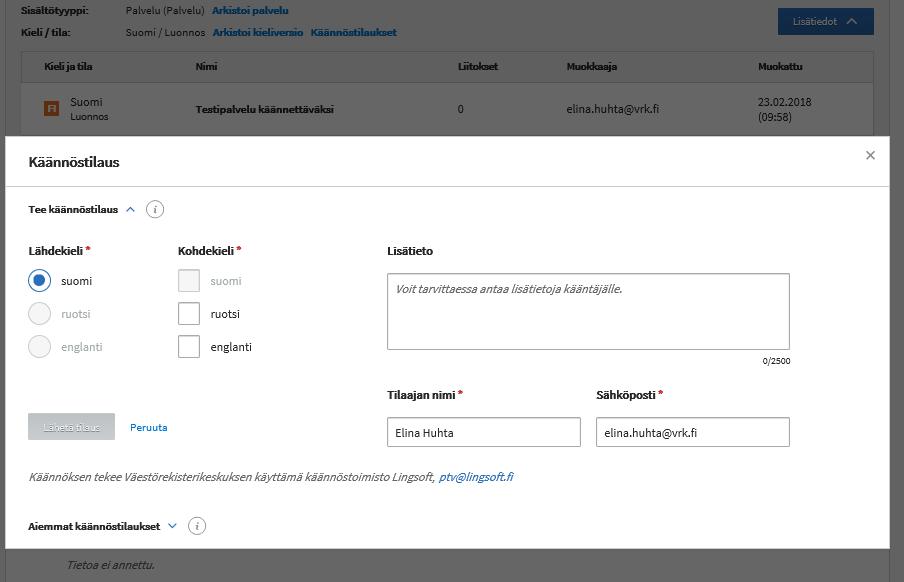Click the Arkistoi kieliversio link

click(x=258, y=32)
